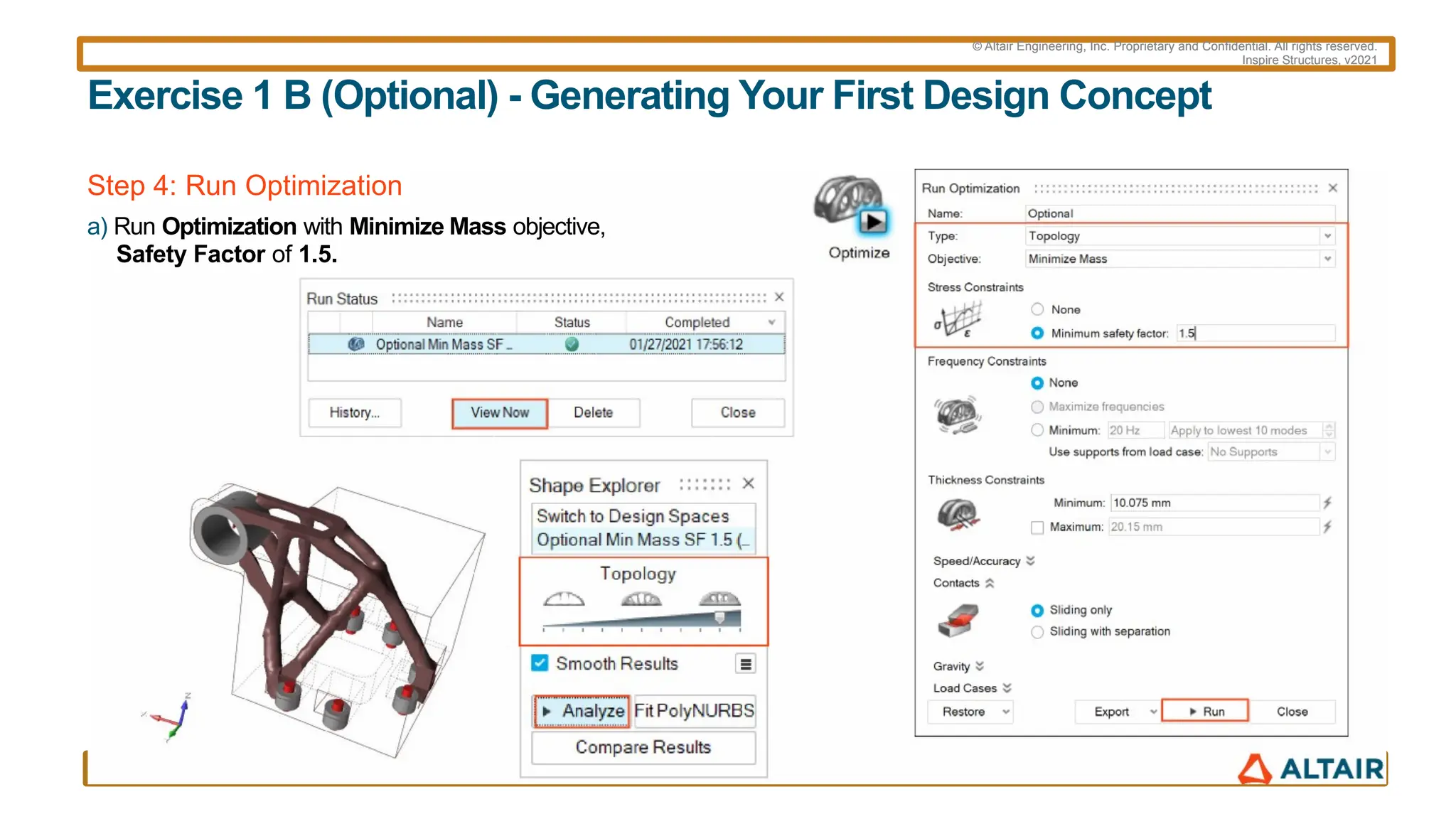The width and height of the screenshot is (1456, 819).
Task: Open Smooth Results options list icon
Action: coord(745,664)
